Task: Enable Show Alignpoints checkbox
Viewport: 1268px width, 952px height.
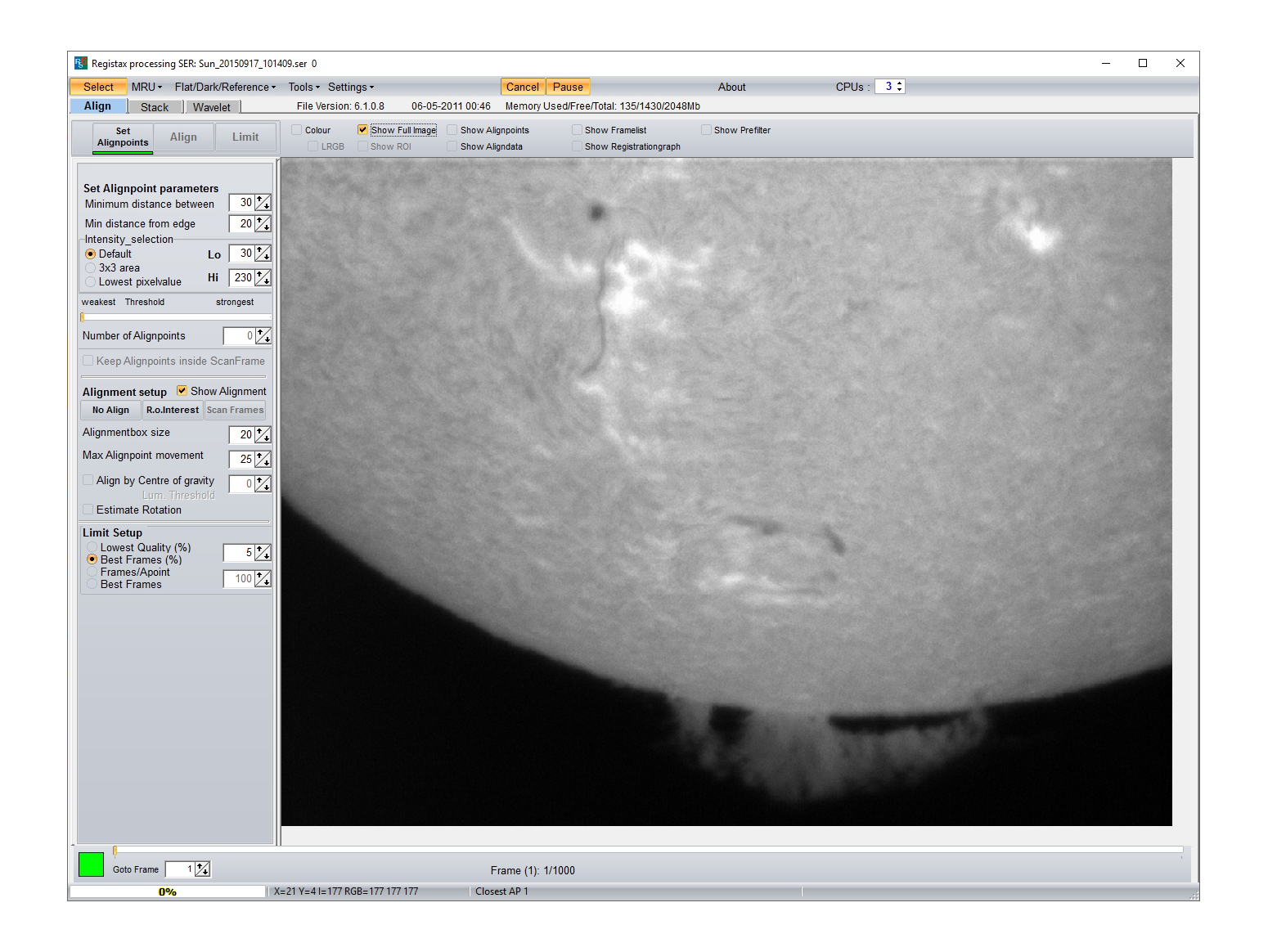Action: pos(452,130)
